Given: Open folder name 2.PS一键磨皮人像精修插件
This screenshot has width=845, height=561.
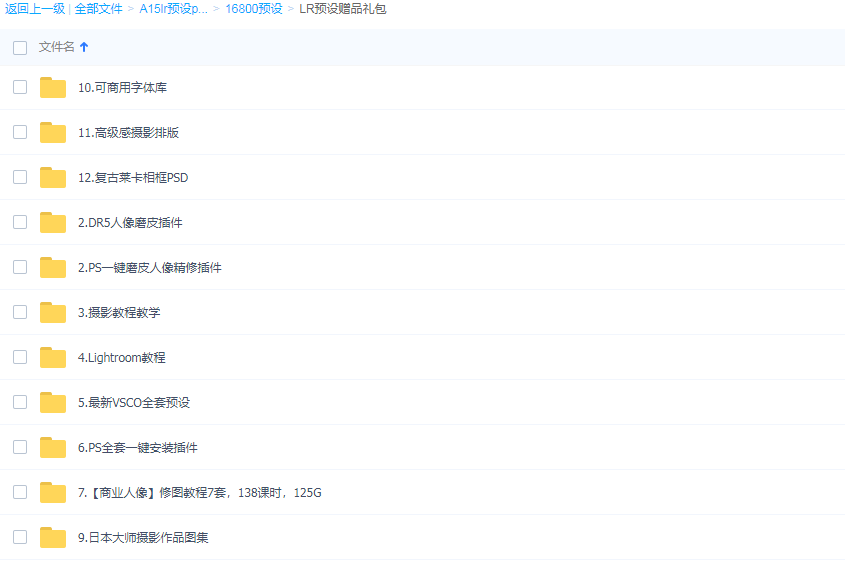Looking at the screenshot, I should pyautogui.click(x=150, y=267).
